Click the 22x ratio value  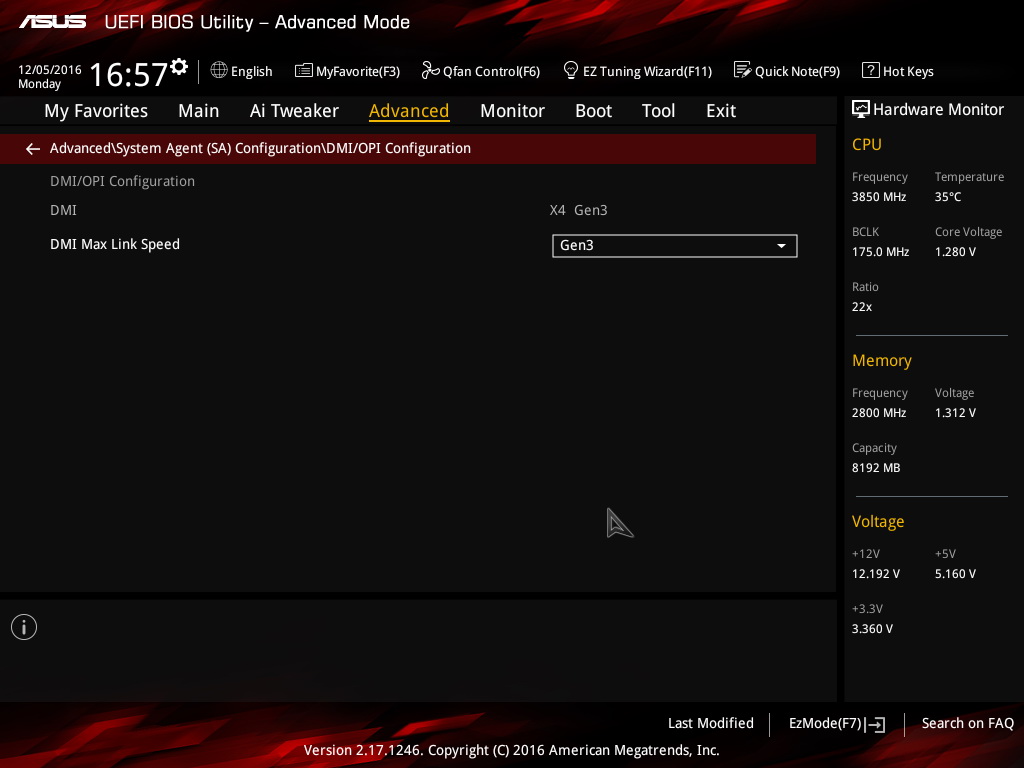point(862,306)
